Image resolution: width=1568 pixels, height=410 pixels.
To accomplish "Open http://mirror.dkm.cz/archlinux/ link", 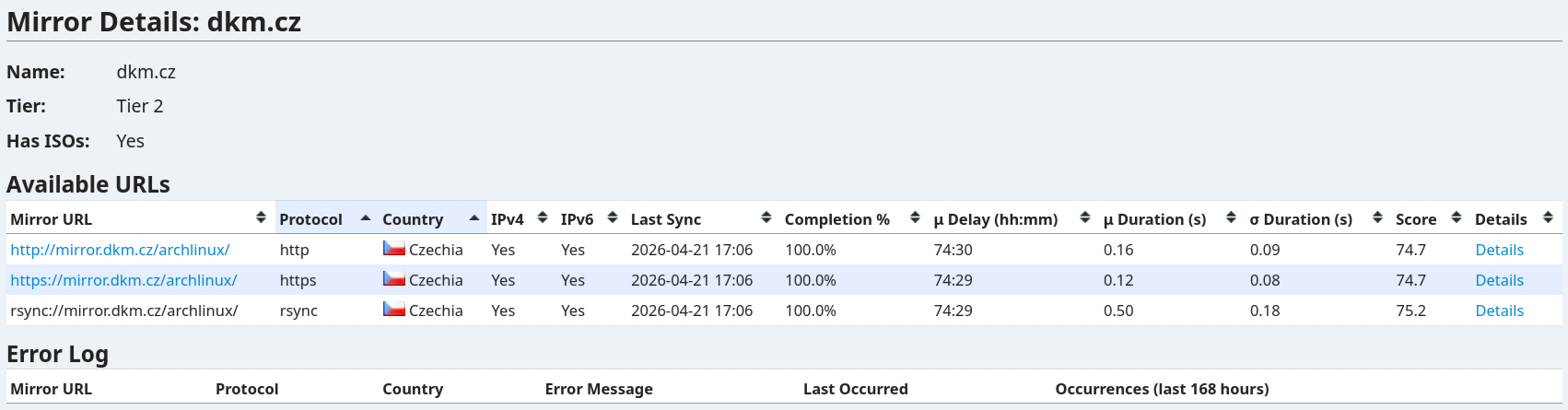I will [120, 250].
